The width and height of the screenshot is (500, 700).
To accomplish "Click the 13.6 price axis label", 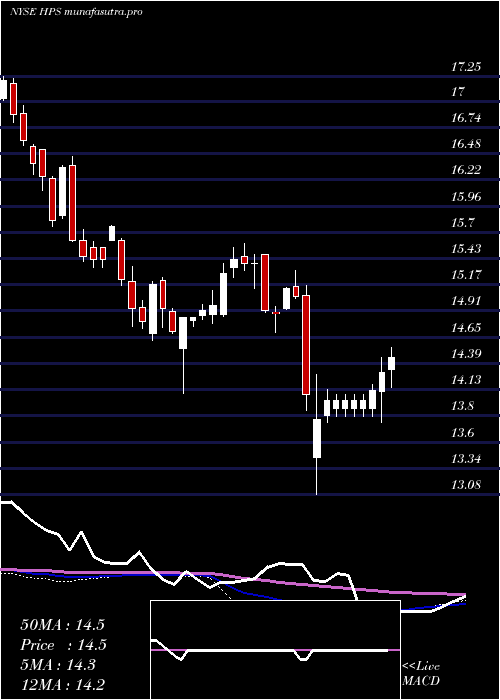I will pos(463,433).
